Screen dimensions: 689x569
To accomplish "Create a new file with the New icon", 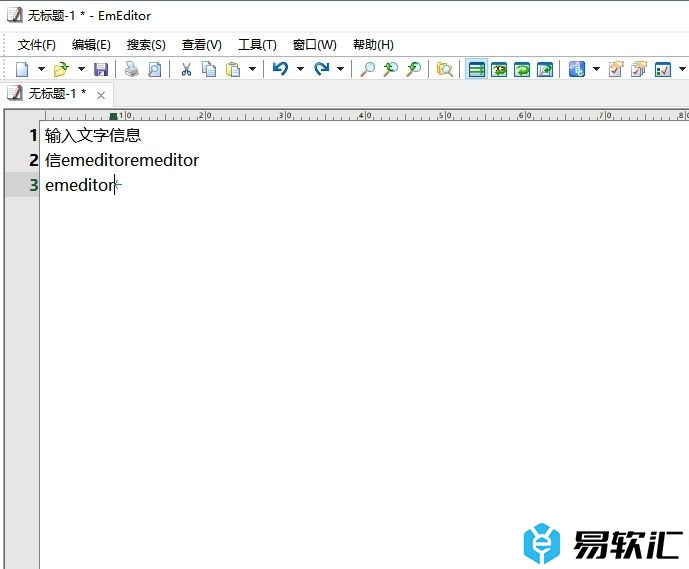I will pos(22,69).
